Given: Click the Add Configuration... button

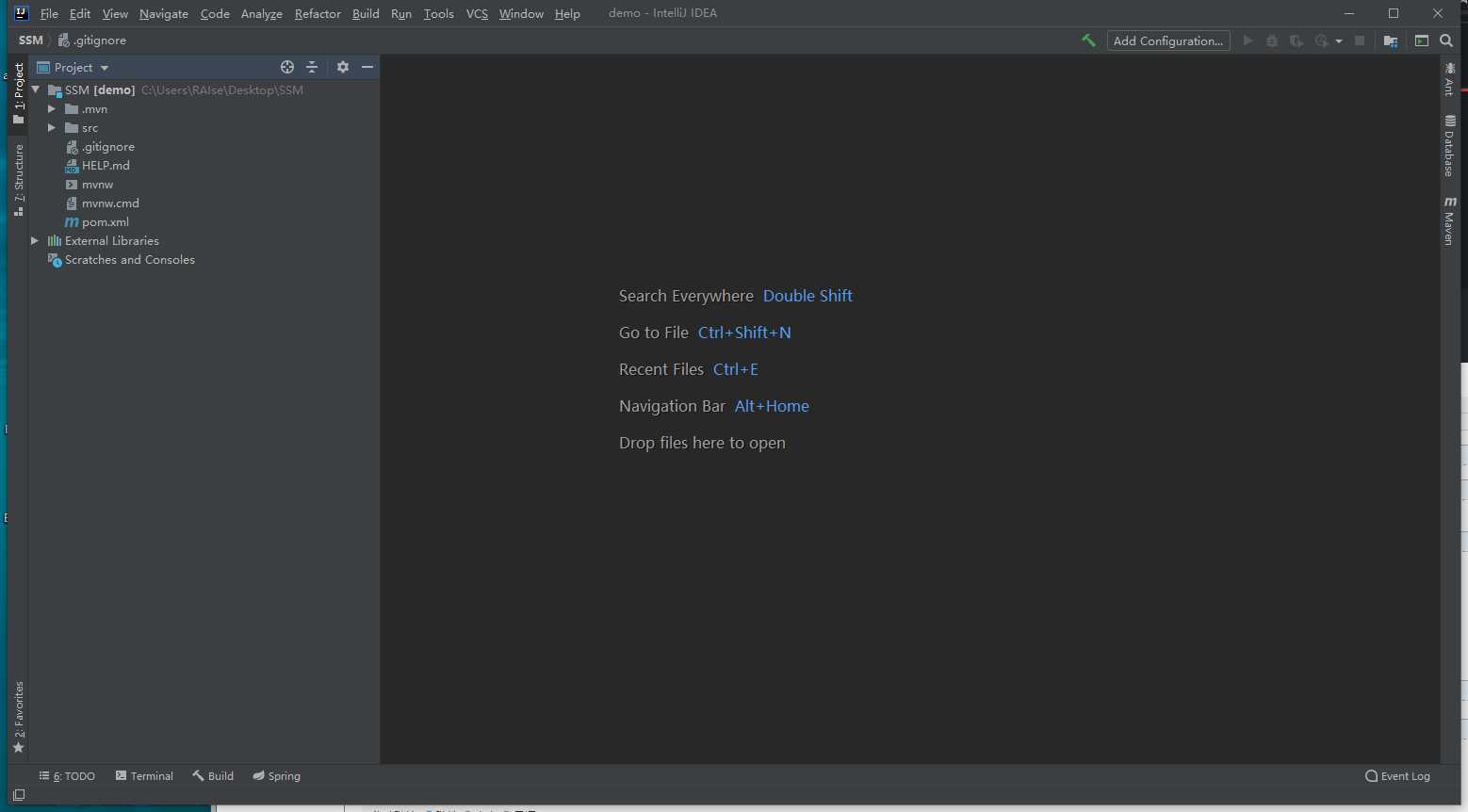Looking at the screenshot, I should click(1168, 41).
